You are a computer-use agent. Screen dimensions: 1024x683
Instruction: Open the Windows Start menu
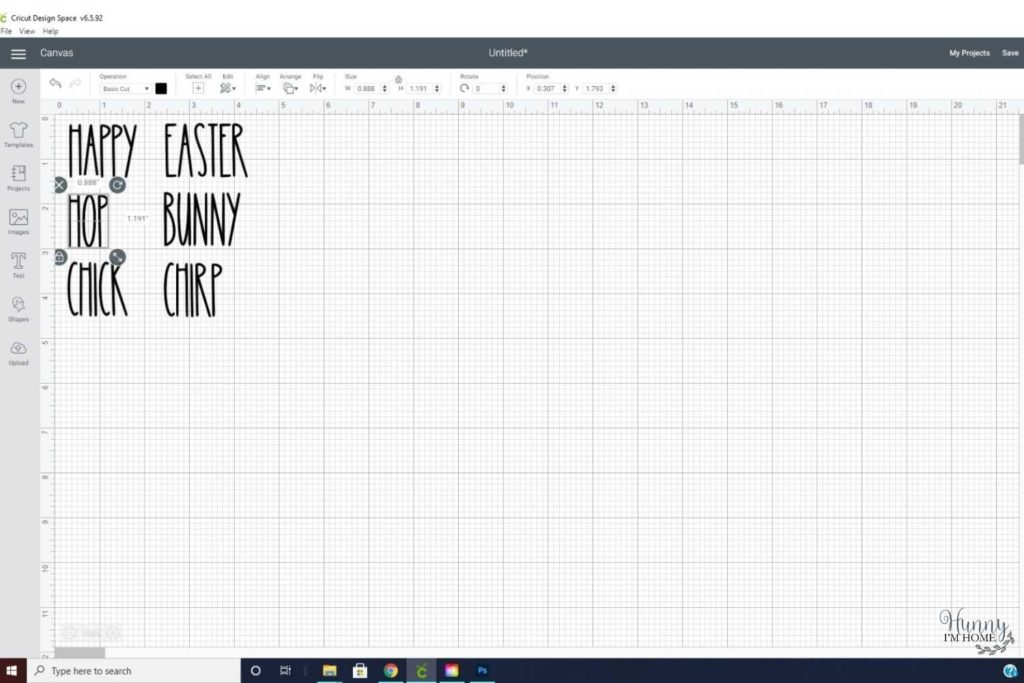click(x=12, y=671)
